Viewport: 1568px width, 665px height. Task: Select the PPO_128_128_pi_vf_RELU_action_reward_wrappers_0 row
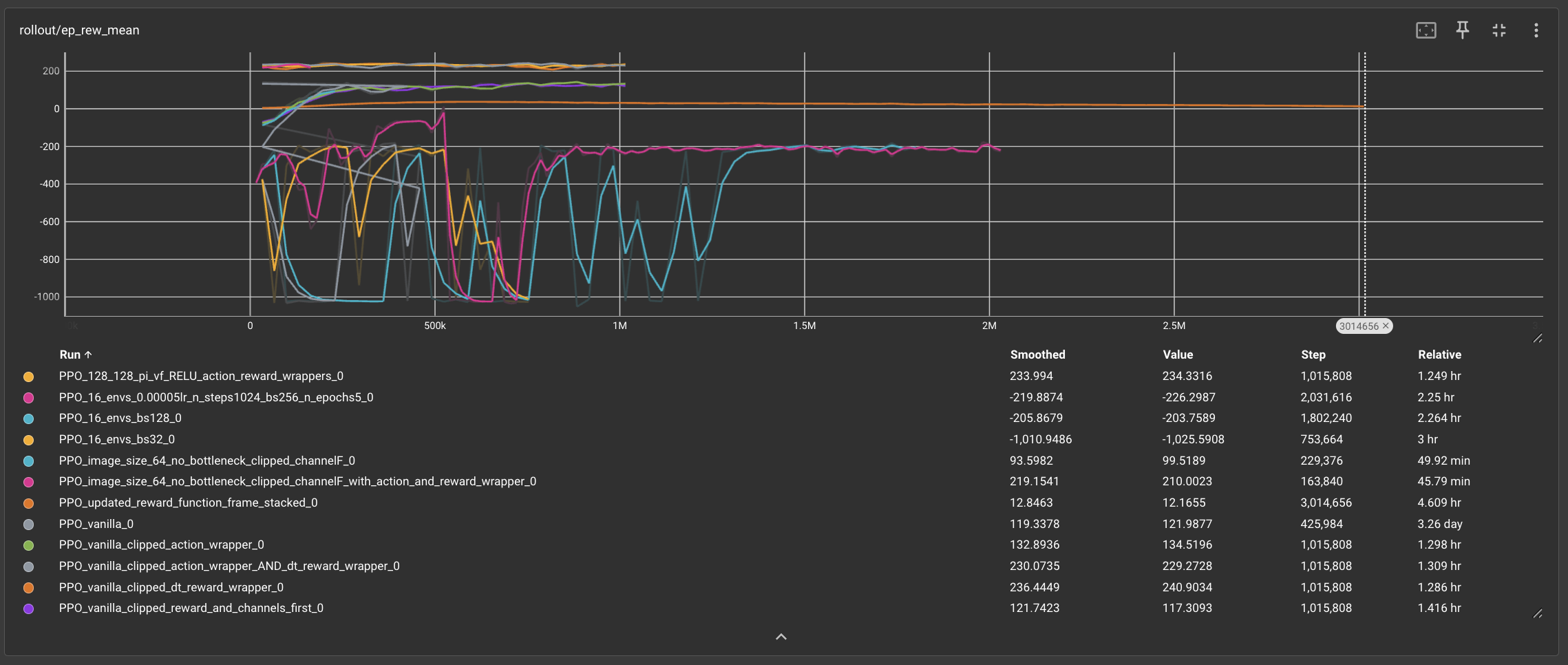coord(201,376)
